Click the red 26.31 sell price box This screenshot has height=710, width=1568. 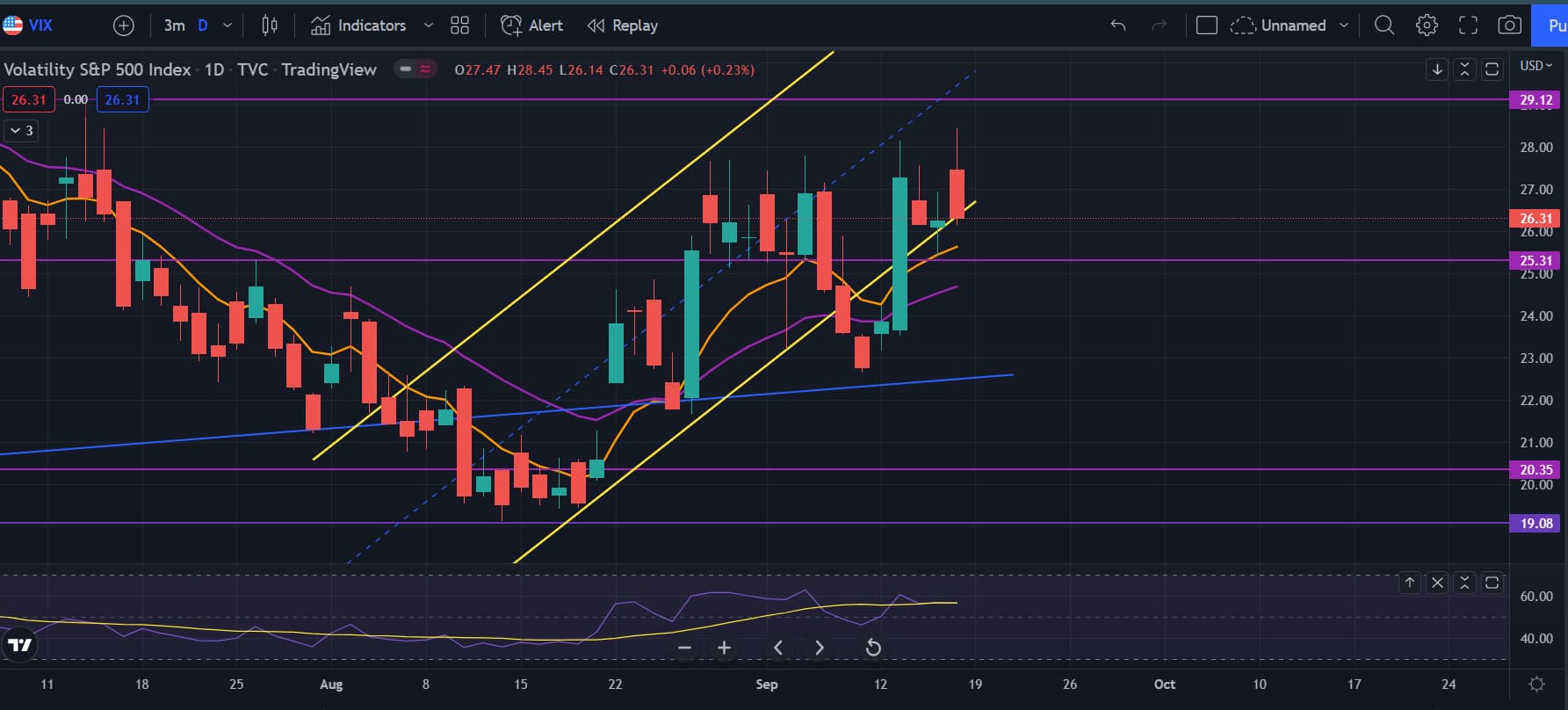(x=29, y=99)
